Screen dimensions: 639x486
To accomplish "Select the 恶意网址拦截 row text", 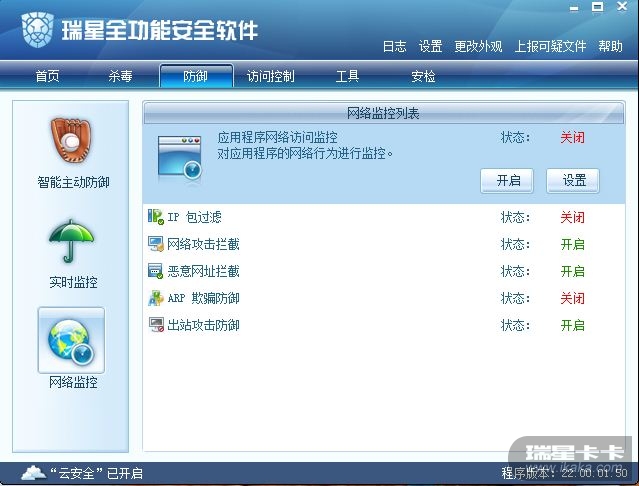I will [203, 271].
